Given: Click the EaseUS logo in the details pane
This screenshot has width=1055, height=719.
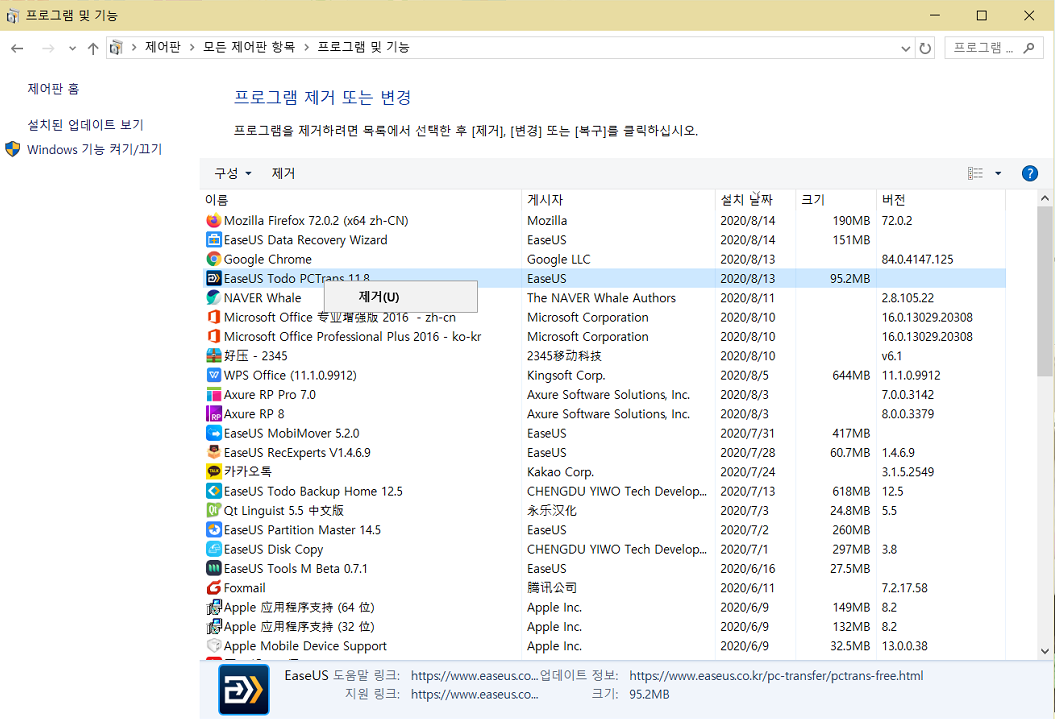Looking at the screenshot, I should pyautogui.click(x=243, y=688).
